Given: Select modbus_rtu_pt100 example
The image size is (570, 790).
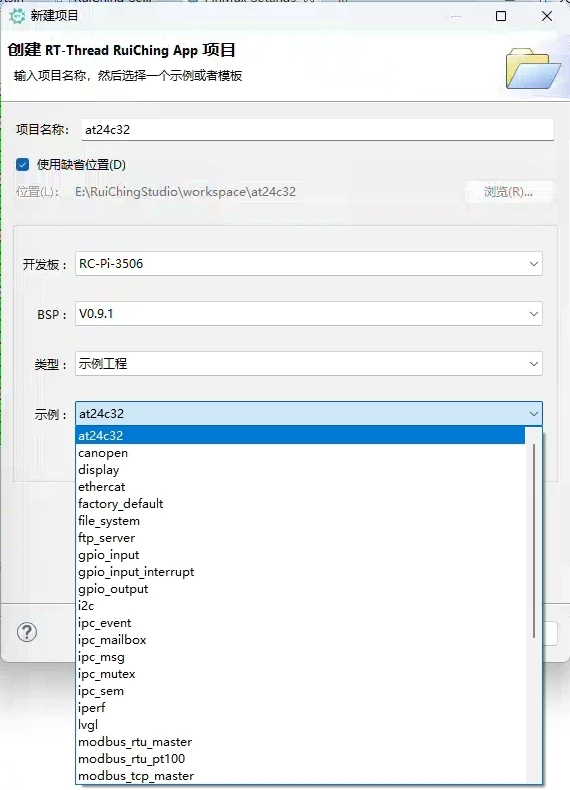Looking at the screenshot, I should click(x=300, y=759).
